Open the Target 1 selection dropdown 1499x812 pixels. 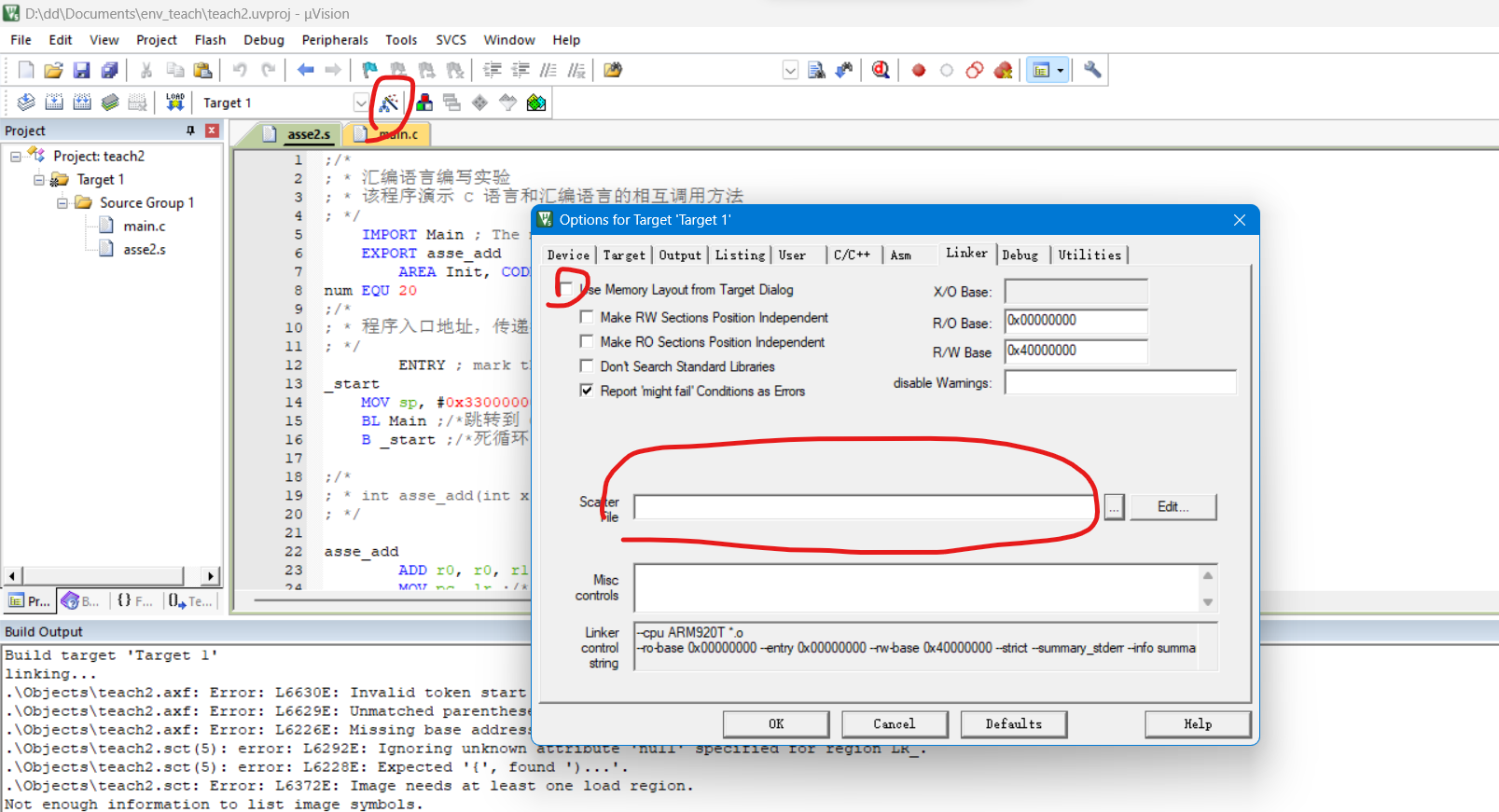[361, 103]
